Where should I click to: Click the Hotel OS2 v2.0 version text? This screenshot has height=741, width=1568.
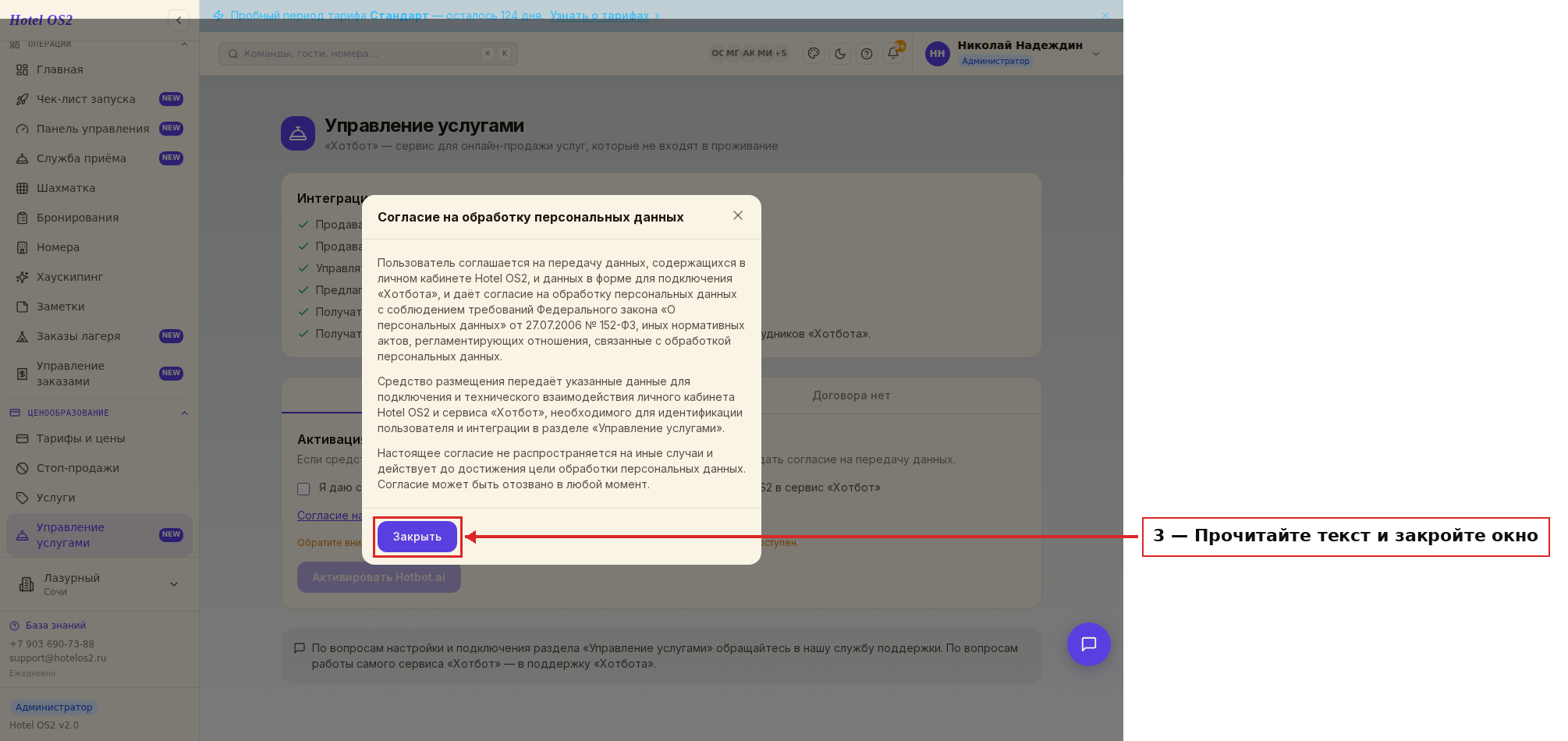coord(44,725)
